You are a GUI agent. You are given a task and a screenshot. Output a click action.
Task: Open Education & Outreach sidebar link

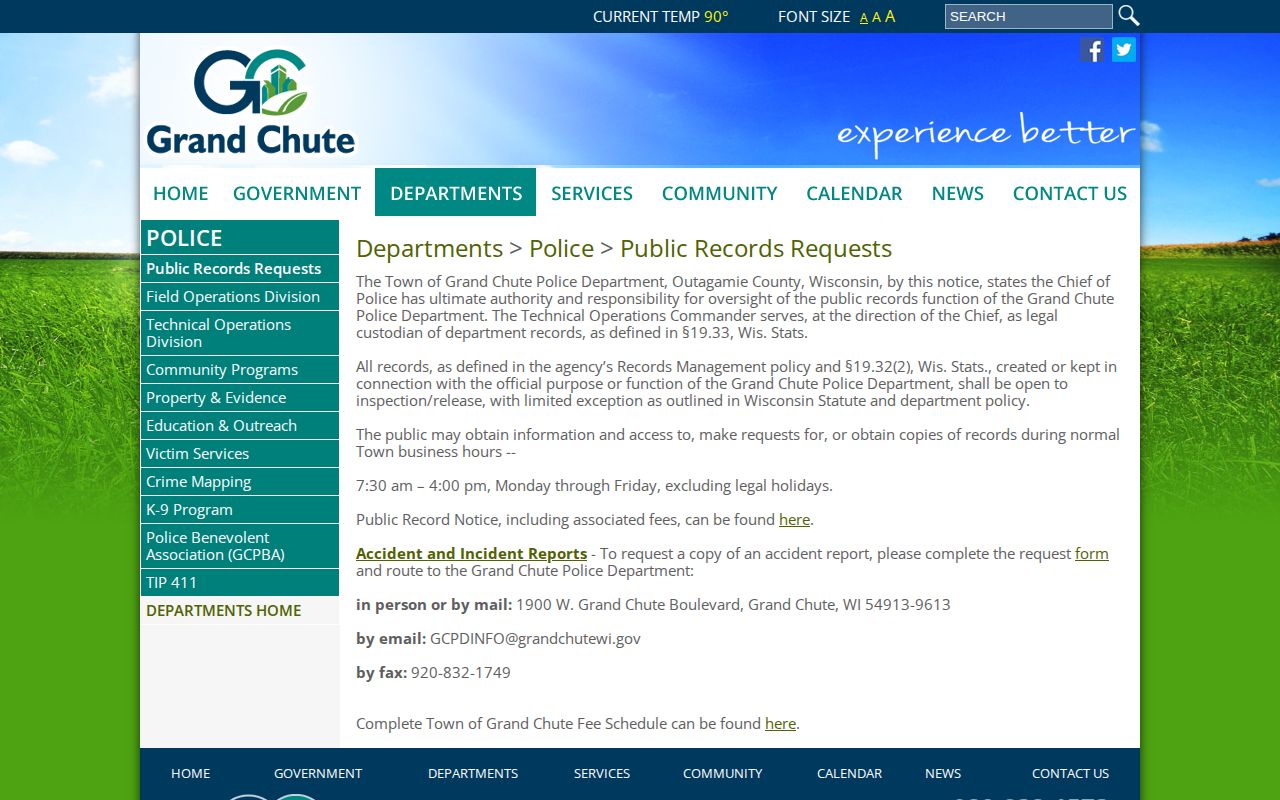240,425
